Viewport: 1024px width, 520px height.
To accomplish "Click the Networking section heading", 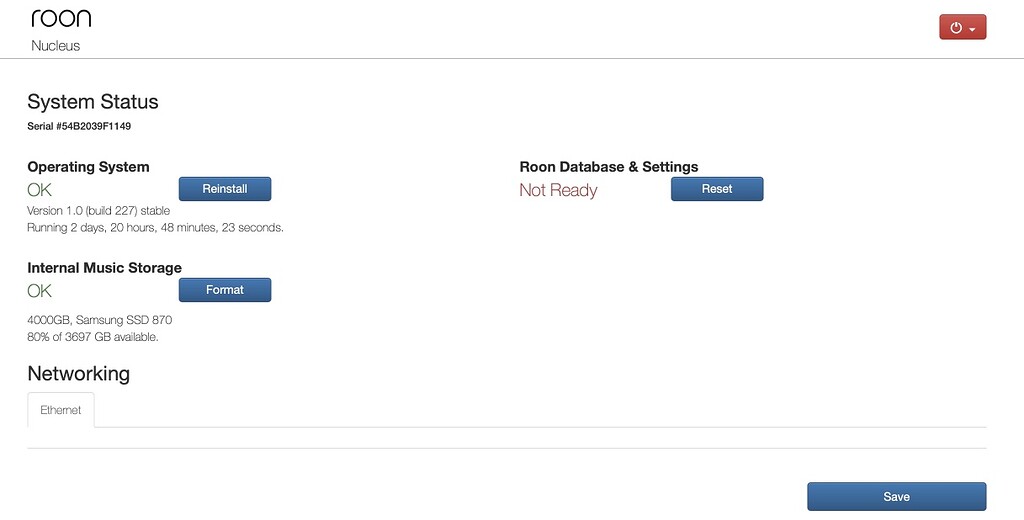I will coord(78,374).
